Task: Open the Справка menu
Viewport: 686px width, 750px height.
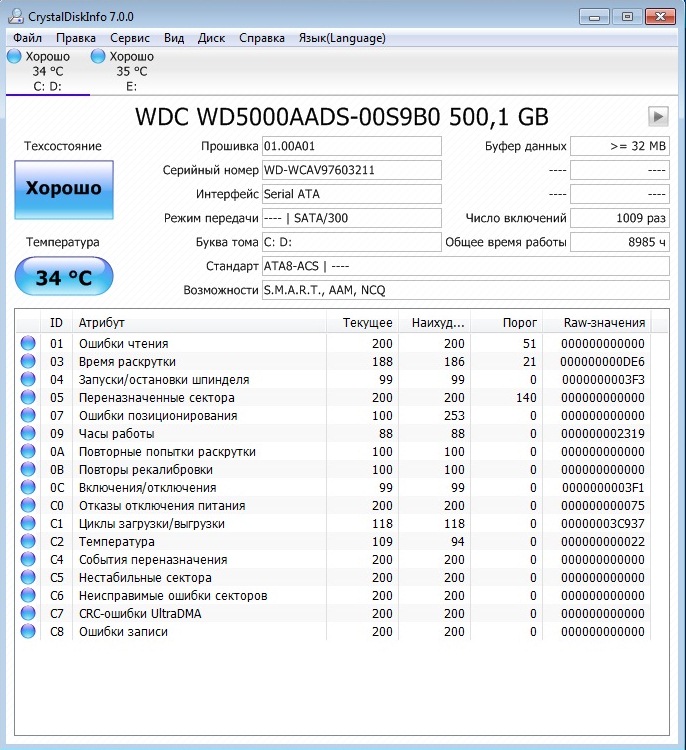Action: pos(262,38)
